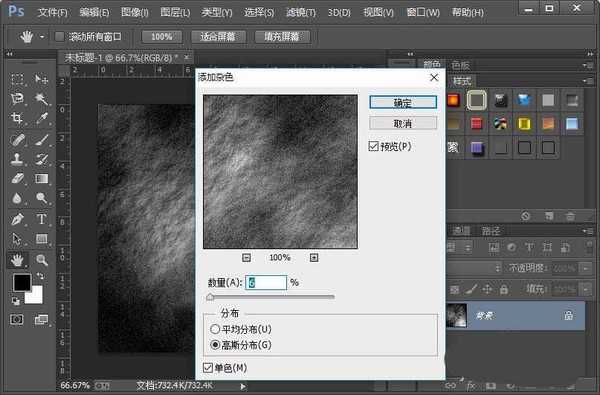This screenshot has height=395, width=600.
Task: Open the 图像(I) image menu
Action: pos(135,12)
